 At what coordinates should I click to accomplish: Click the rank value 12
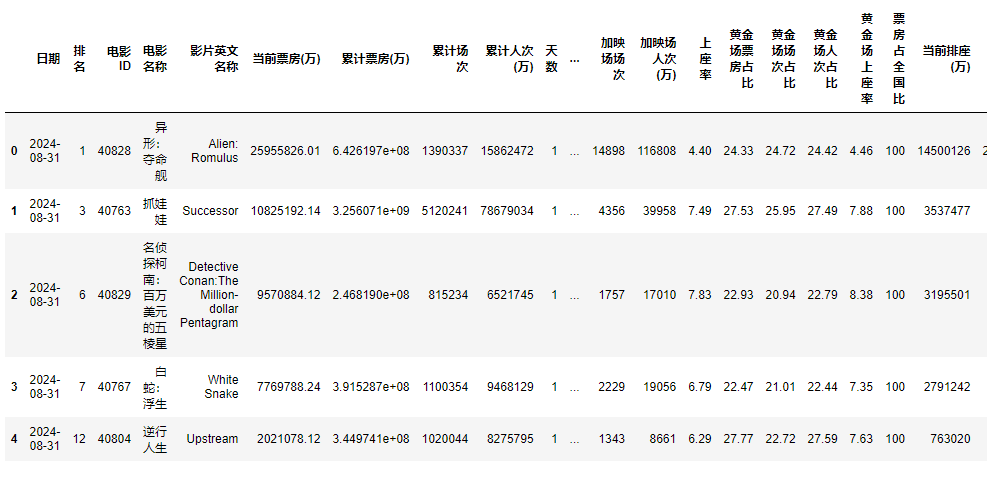[x=79, y=439]
